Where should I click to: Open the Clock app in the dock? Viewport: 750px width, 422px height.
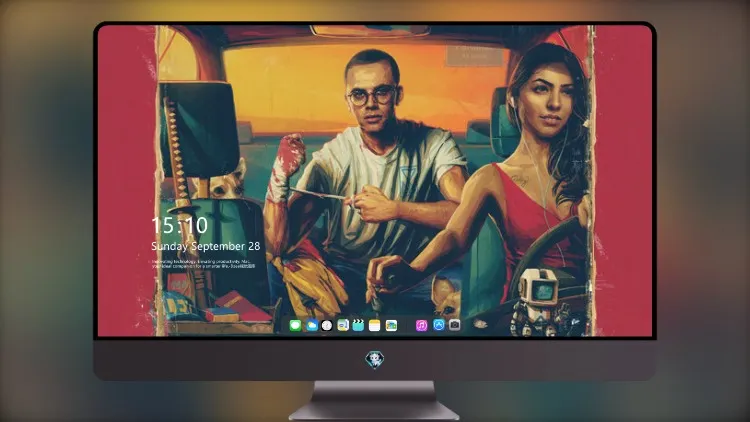pyautogui.click(x=327, y=325)
